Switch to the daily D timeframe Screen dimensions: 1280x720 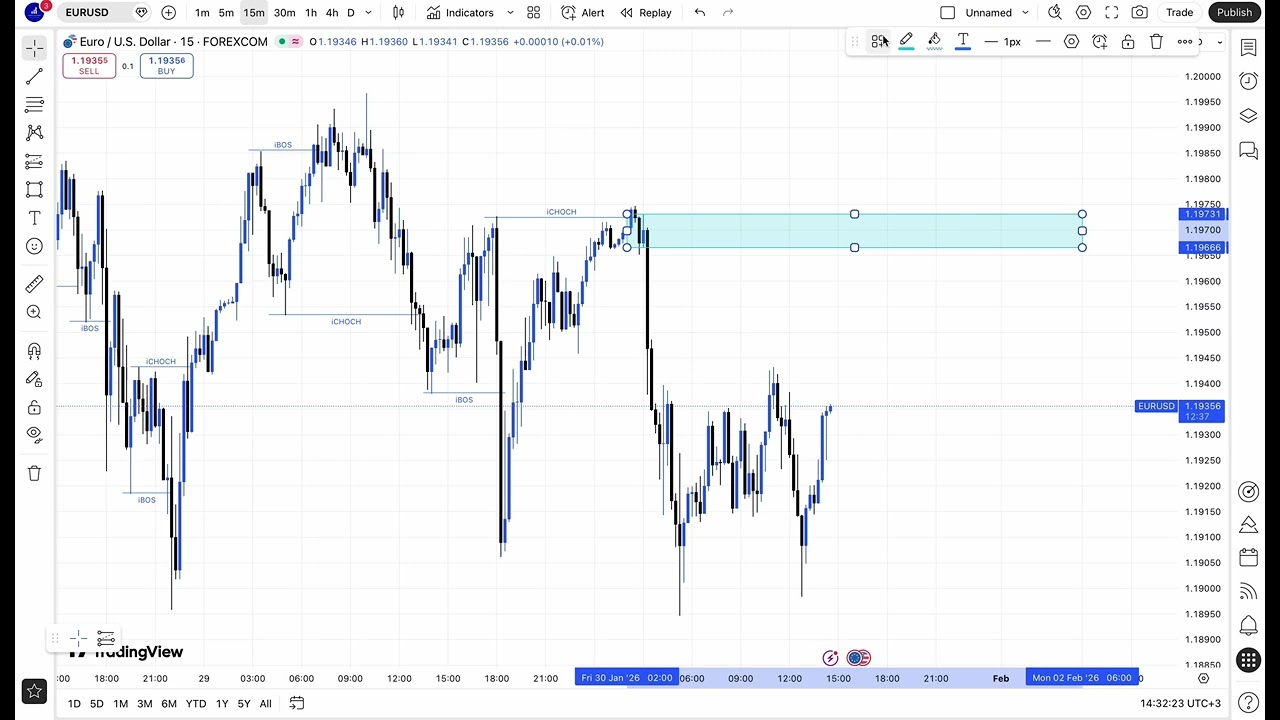click(x=351, y=12)
